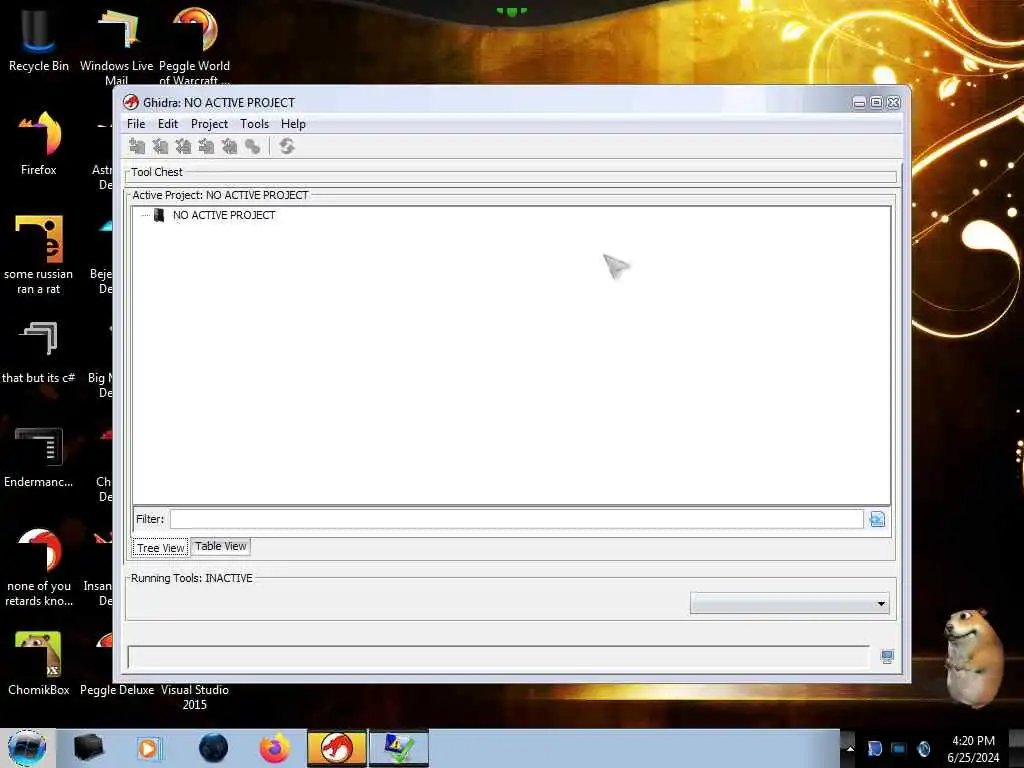The image size is (1024, 768).
Task: Click the Check In File toolbar icon
Action: tap(206, 146)
